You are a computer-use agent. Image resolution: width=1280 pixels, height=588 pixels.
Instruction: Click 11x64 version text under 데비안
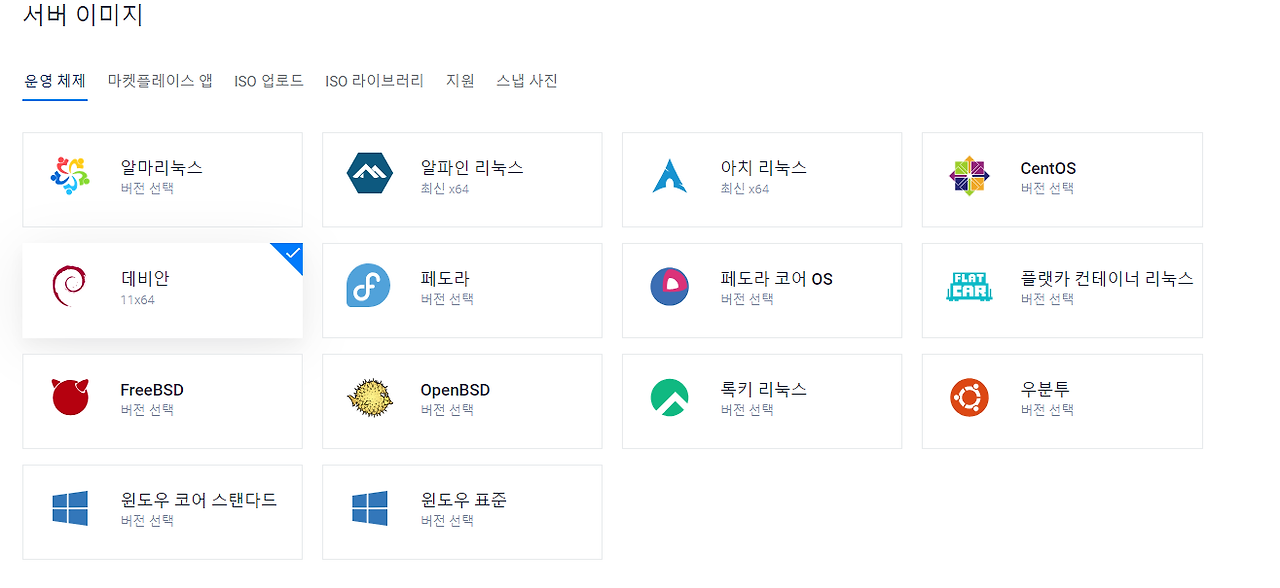click(137, 299)
